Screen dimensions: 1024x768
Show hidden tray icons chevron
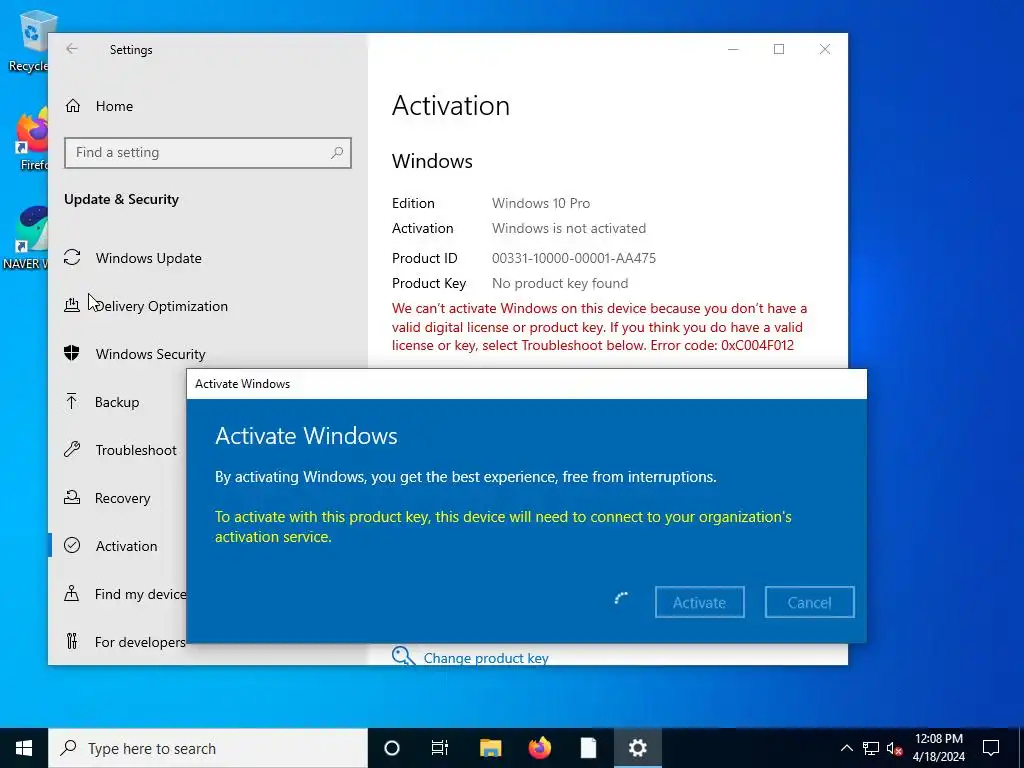(x=846, y=748)
